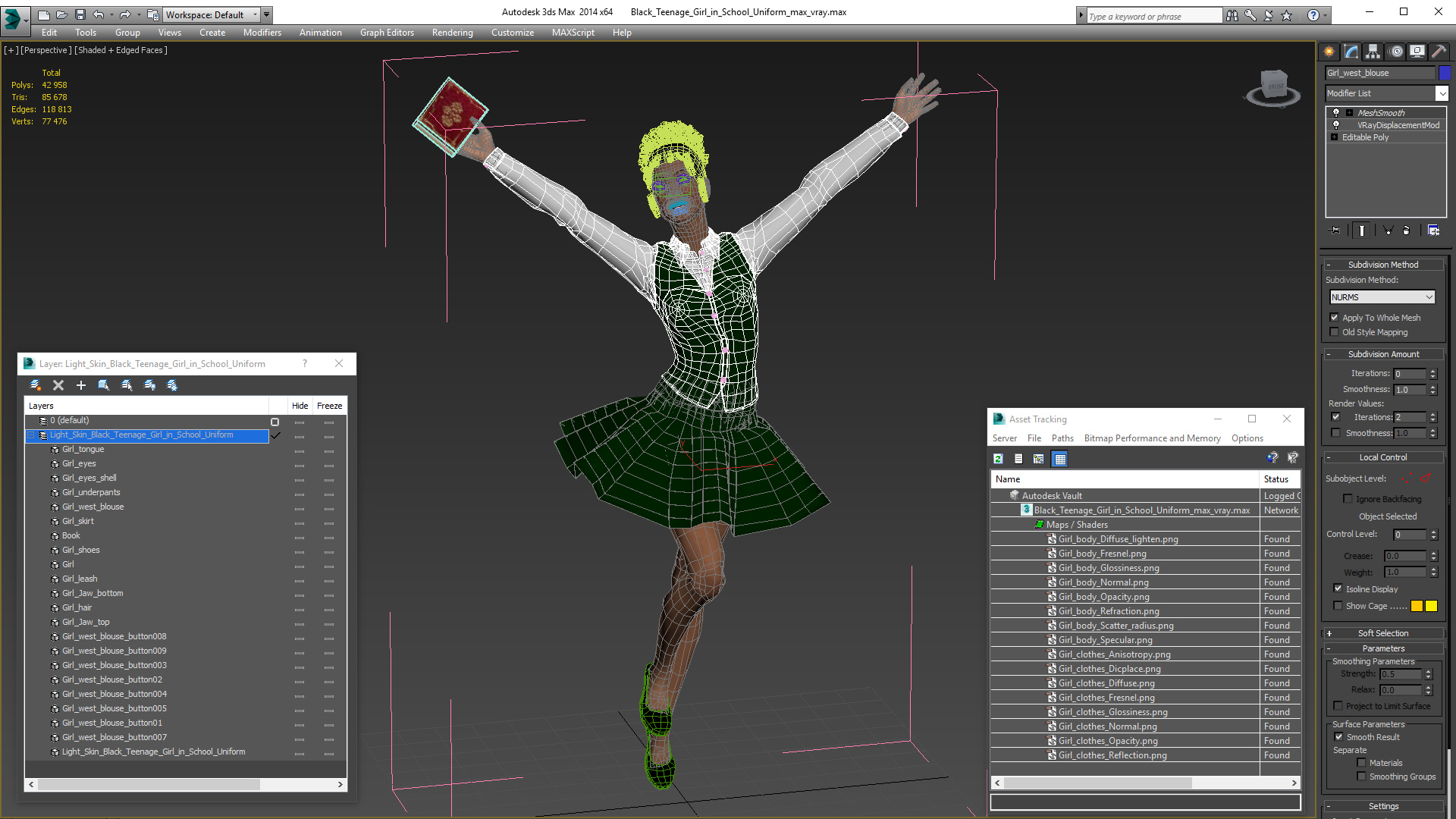
Task: Click the yellow Show Cage color swatch
Action: [x=1431, y=606]
